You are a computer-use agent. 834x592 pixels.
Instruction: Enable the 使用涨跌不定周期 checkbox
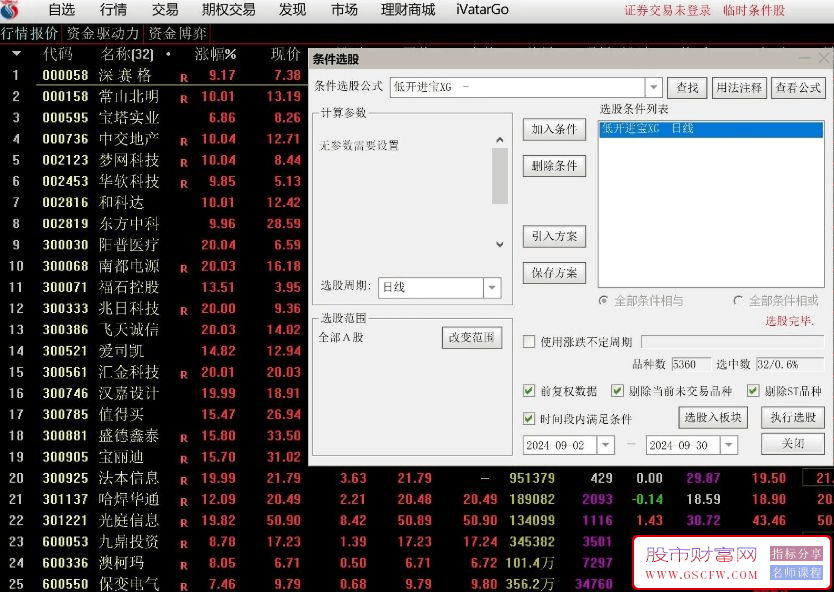coord(529,341)
